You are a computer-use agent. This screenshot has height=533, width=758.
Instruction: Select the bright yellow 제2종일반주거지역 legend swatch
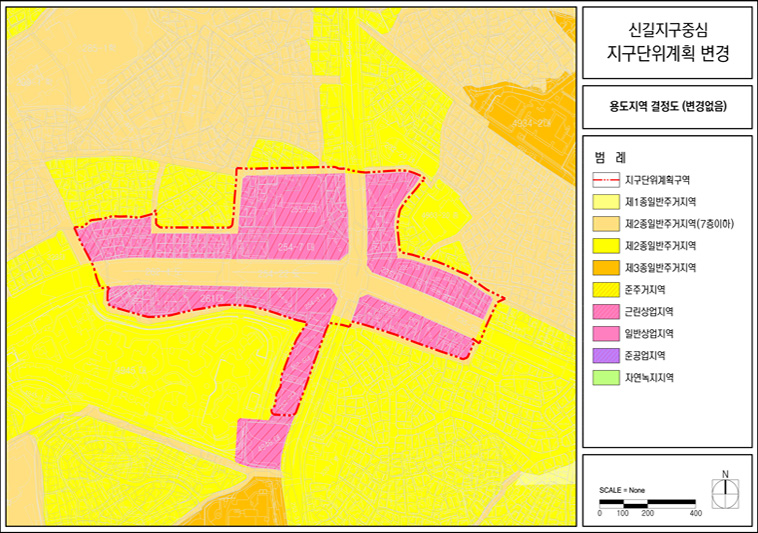pos(606,246)
